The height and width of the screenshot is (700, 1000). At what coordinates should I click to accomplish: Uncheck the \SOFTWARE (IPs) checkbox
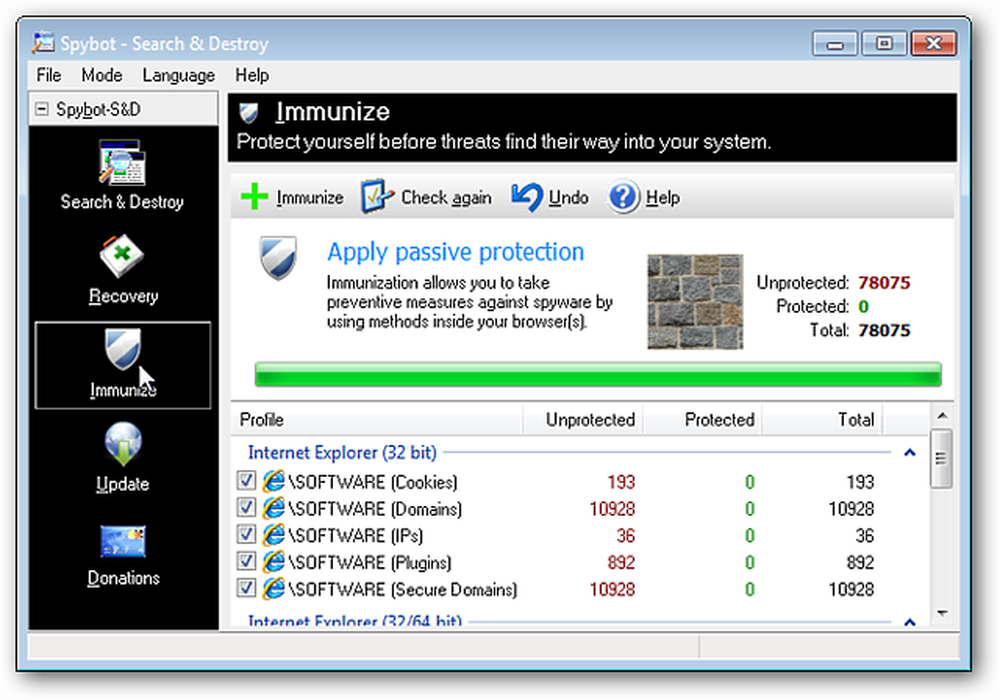click(246, 534)
